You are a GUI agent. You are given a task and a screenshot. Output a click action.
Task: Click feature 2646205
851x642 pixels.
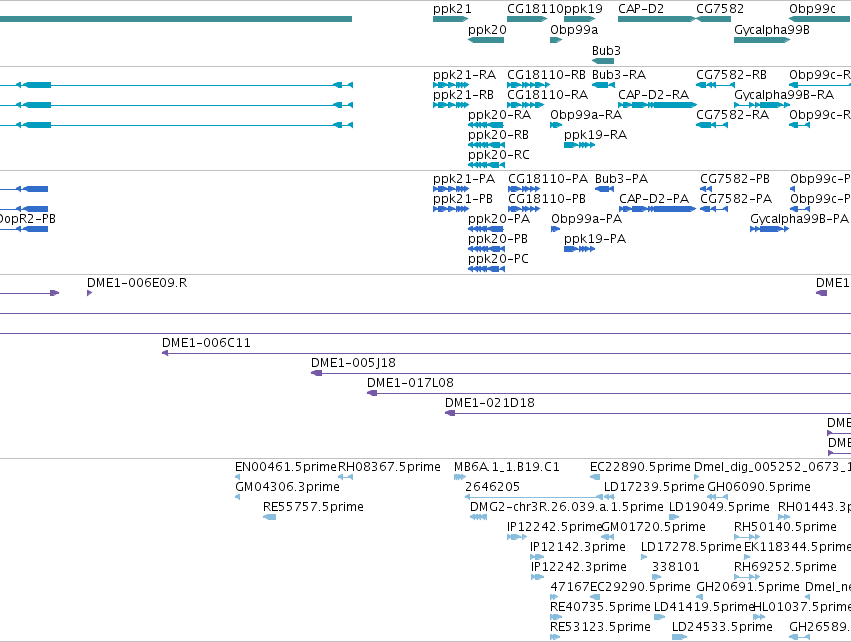(x=534, y=497)
